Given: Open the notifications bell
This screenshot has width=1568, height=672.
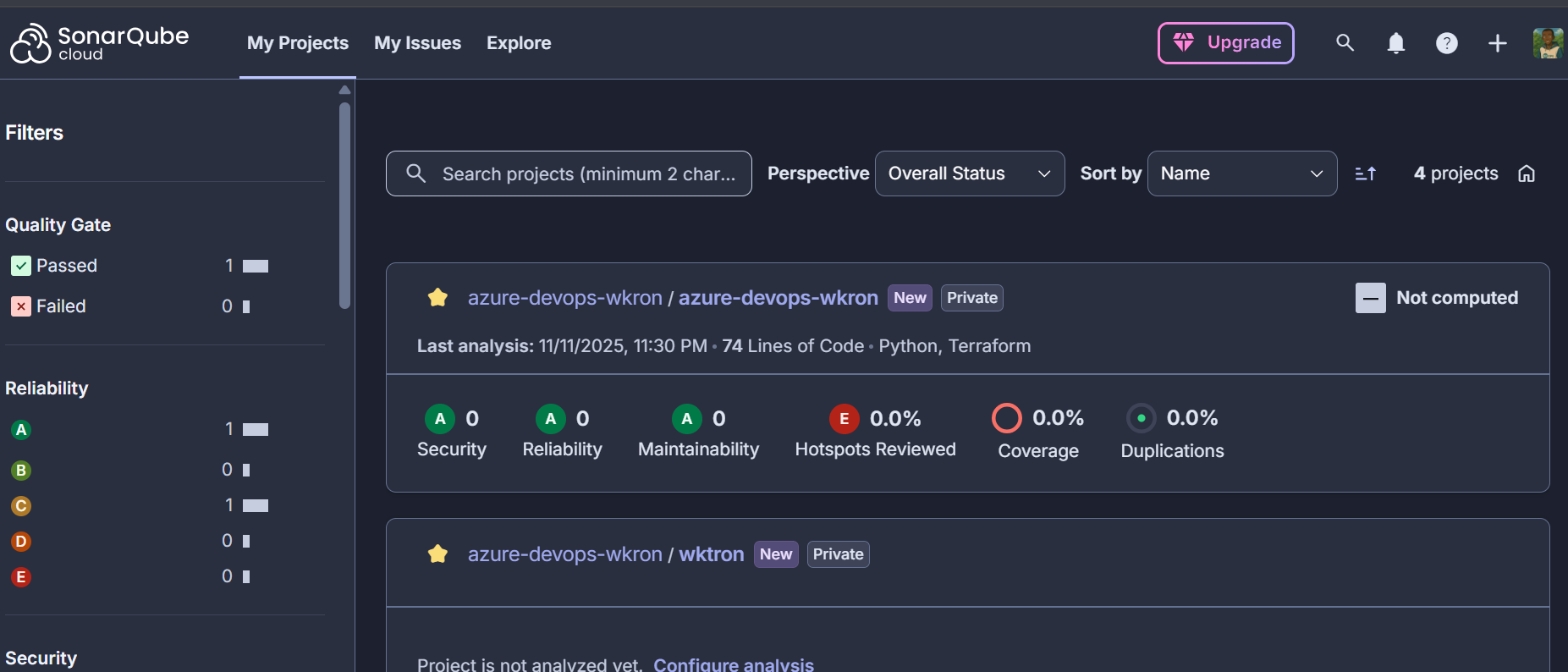Looking at the screenshot, I should 1395,43.
